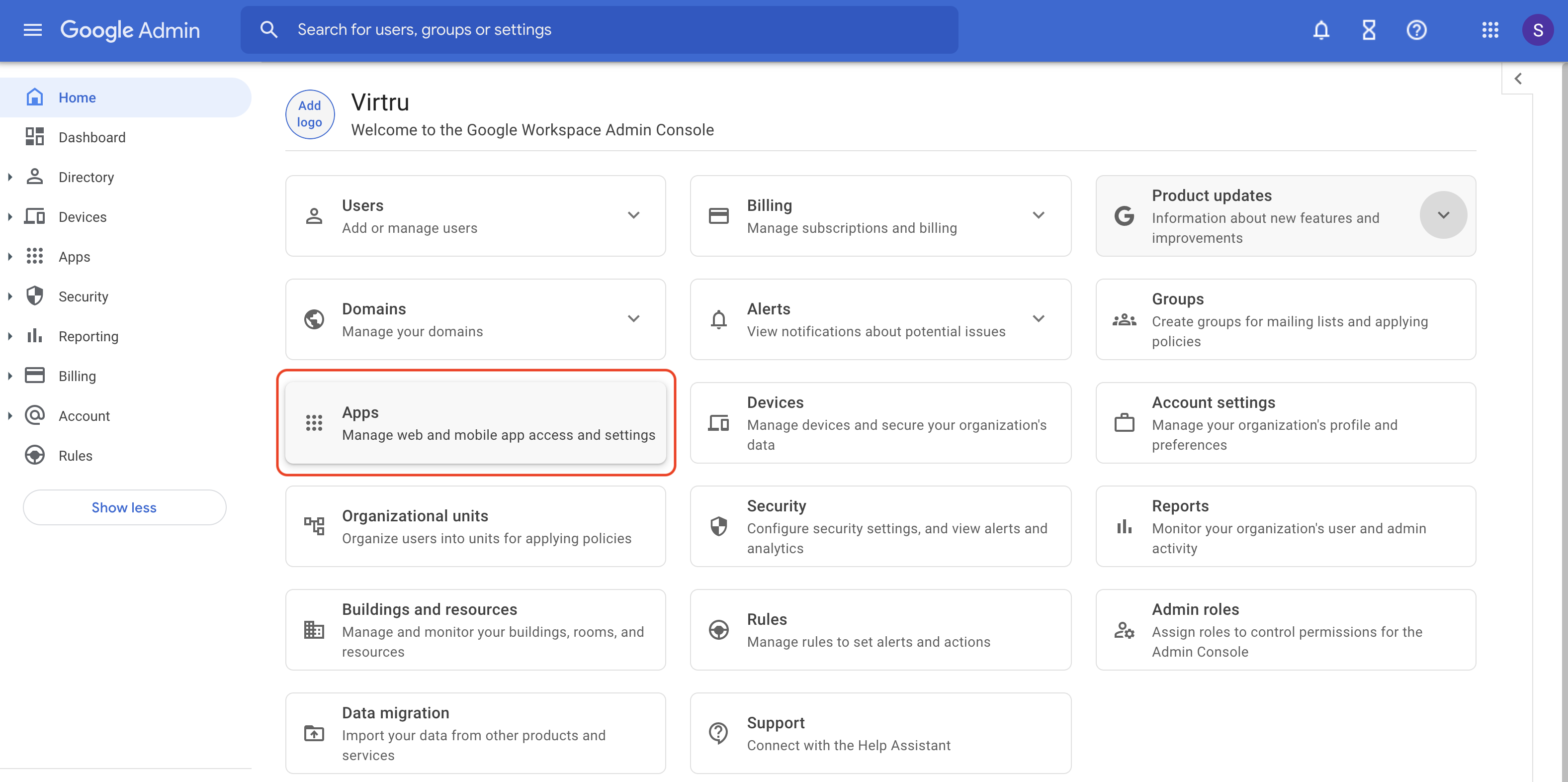
Task: Click the Add logo button
Action: click(309, 114)
